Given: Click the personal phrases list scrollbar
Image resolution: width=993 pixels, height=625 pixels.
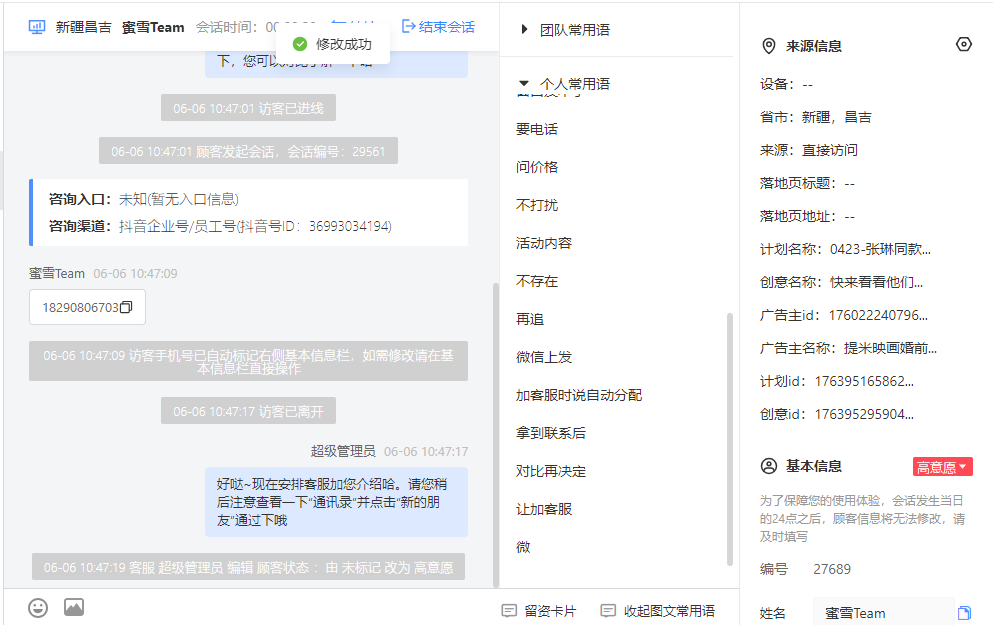Looking at the screenshot, I should coord(730,438).
